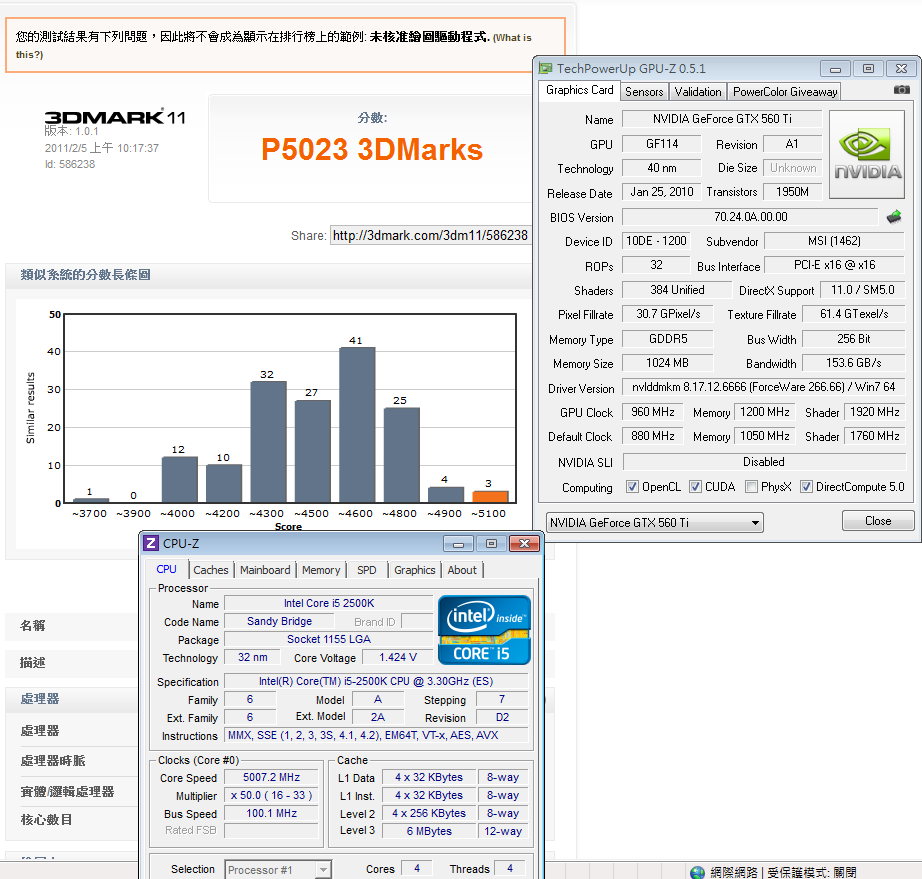
Task: Click the CPU-Z title bar app icon
Action: (151, 543)
